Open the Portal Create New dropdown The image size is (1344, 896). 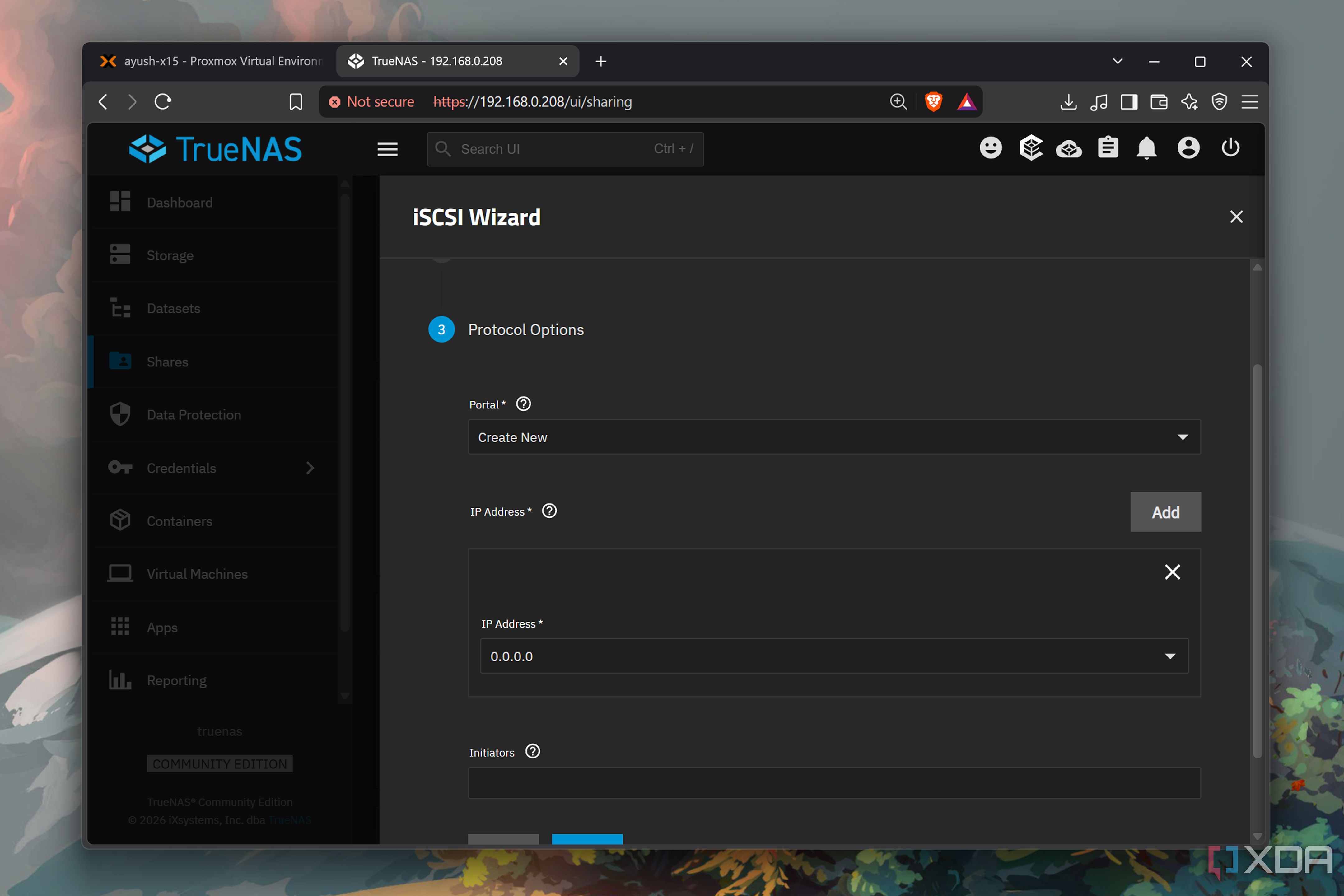[x=834, y=437]
